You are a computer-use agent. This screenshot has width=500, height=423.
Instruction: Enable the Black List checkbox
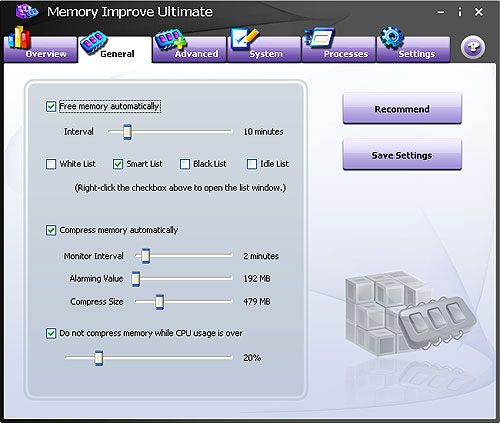(185, 164)
